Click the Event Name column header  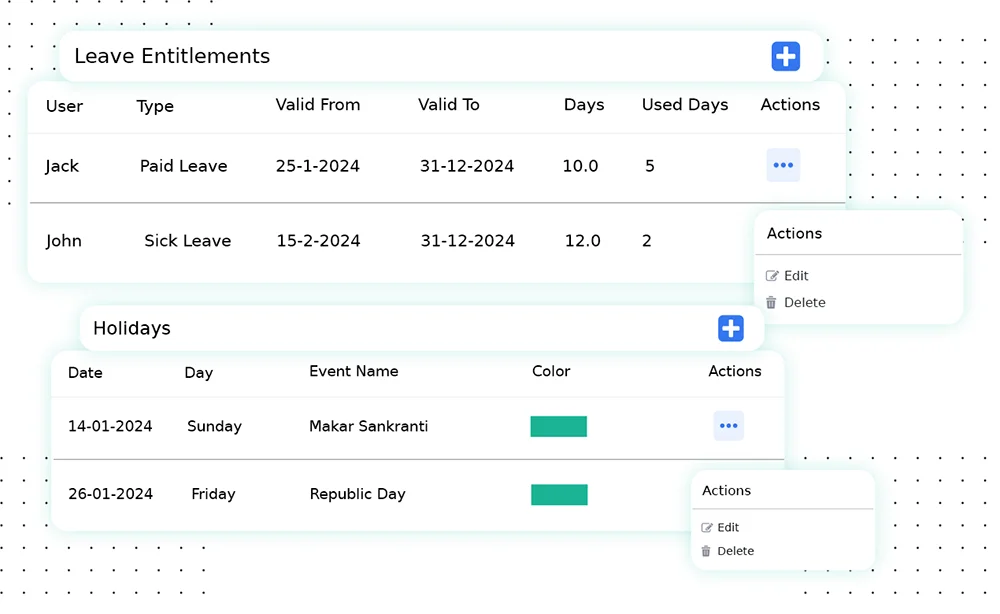click(x=353, y=371)
